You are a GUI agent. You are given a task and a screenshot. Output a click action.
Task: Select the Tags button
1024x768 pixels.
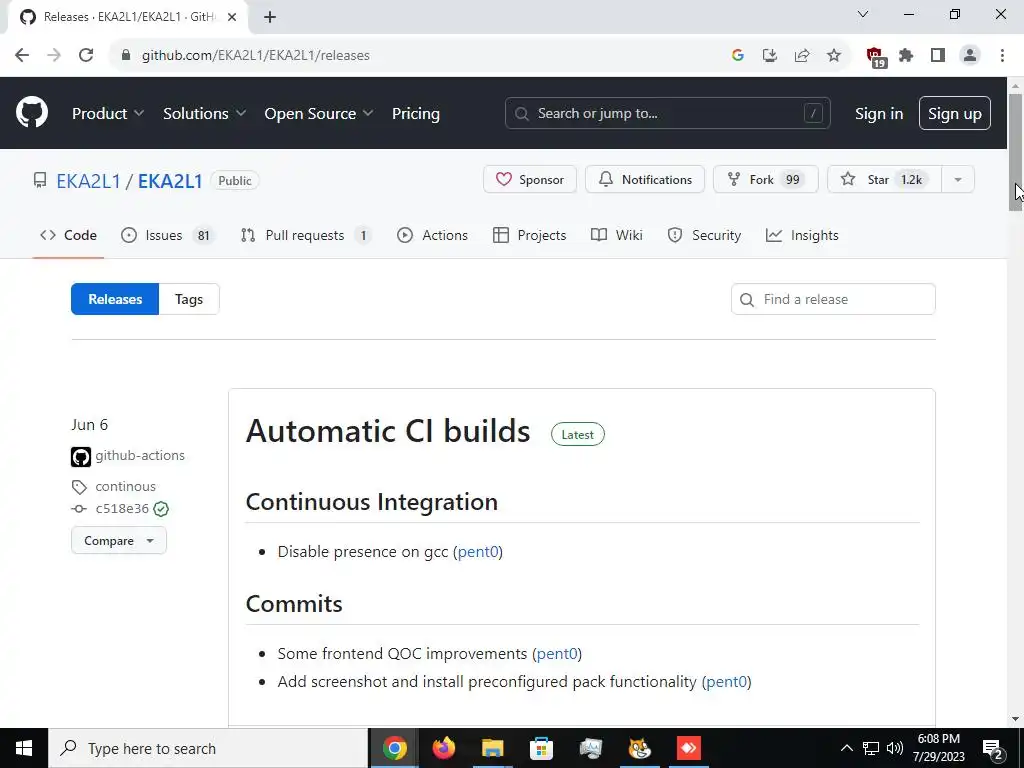(x=189, y=299)
